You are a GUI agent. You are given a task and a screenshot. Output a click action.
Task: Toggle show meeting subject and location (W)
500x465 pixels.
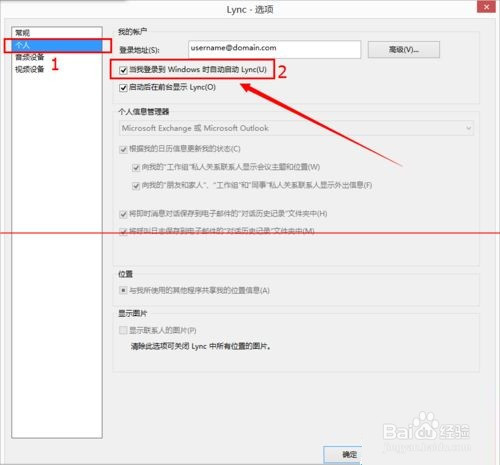click(136, 167)
